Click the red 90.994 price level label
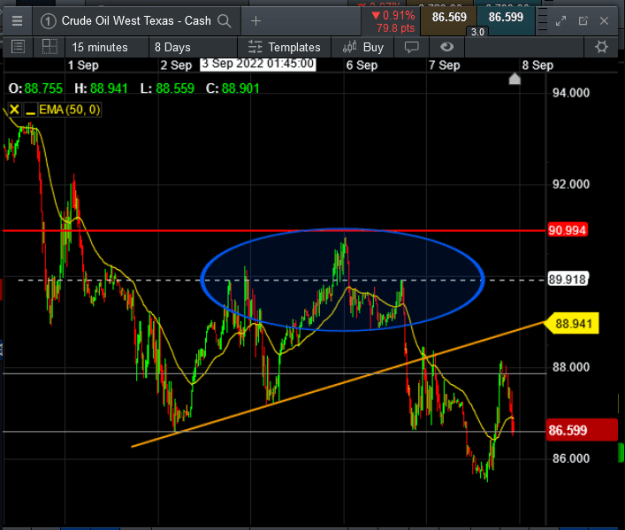The image size is (625, 530). [567, 230]
